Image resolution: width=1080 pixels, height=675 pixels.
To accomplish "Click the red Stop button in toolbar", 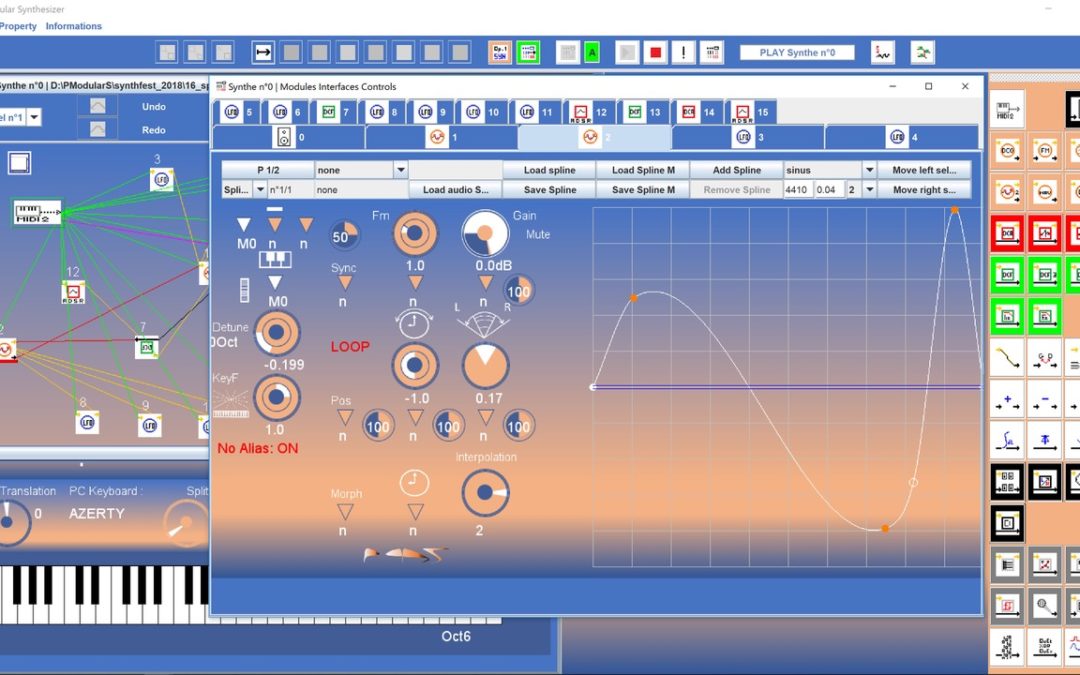I will point(655,52).
